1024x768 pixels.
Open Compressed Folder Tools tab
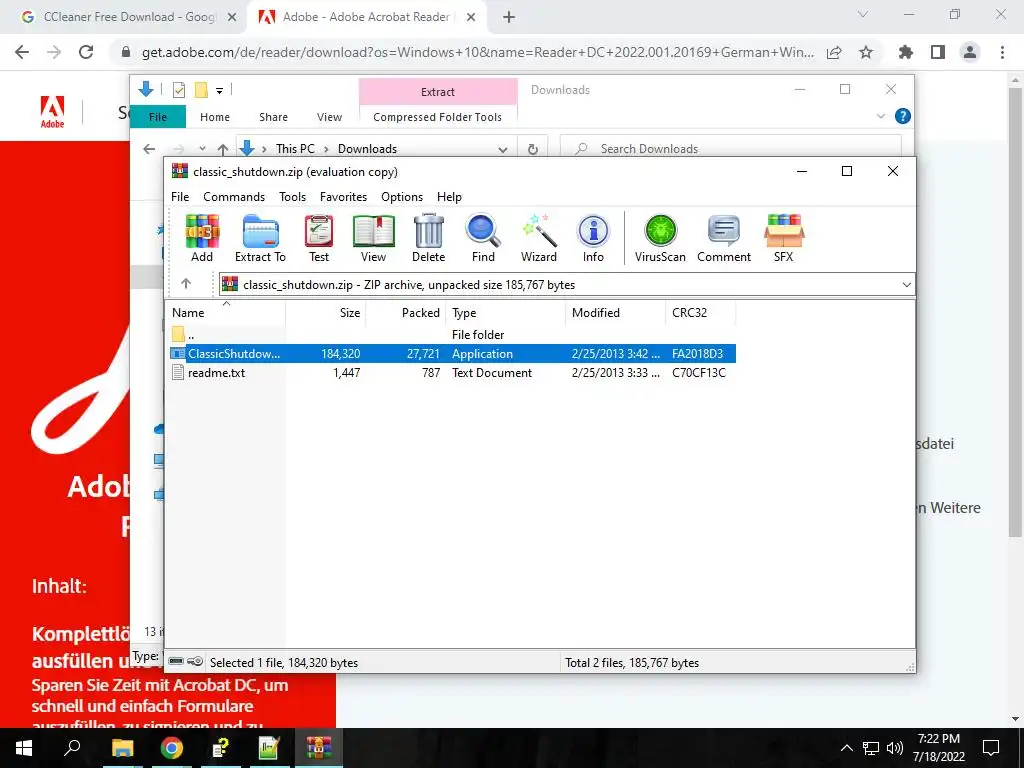(x=438, y=117)
